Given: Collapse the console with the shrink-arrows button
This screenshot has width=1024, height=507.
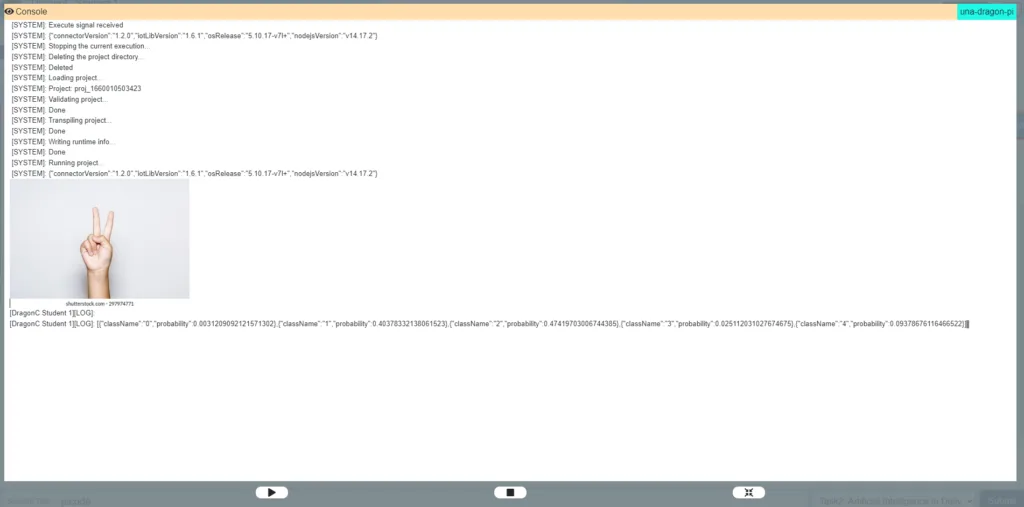Looking at the screenshot, I should [x=748, y=493].
